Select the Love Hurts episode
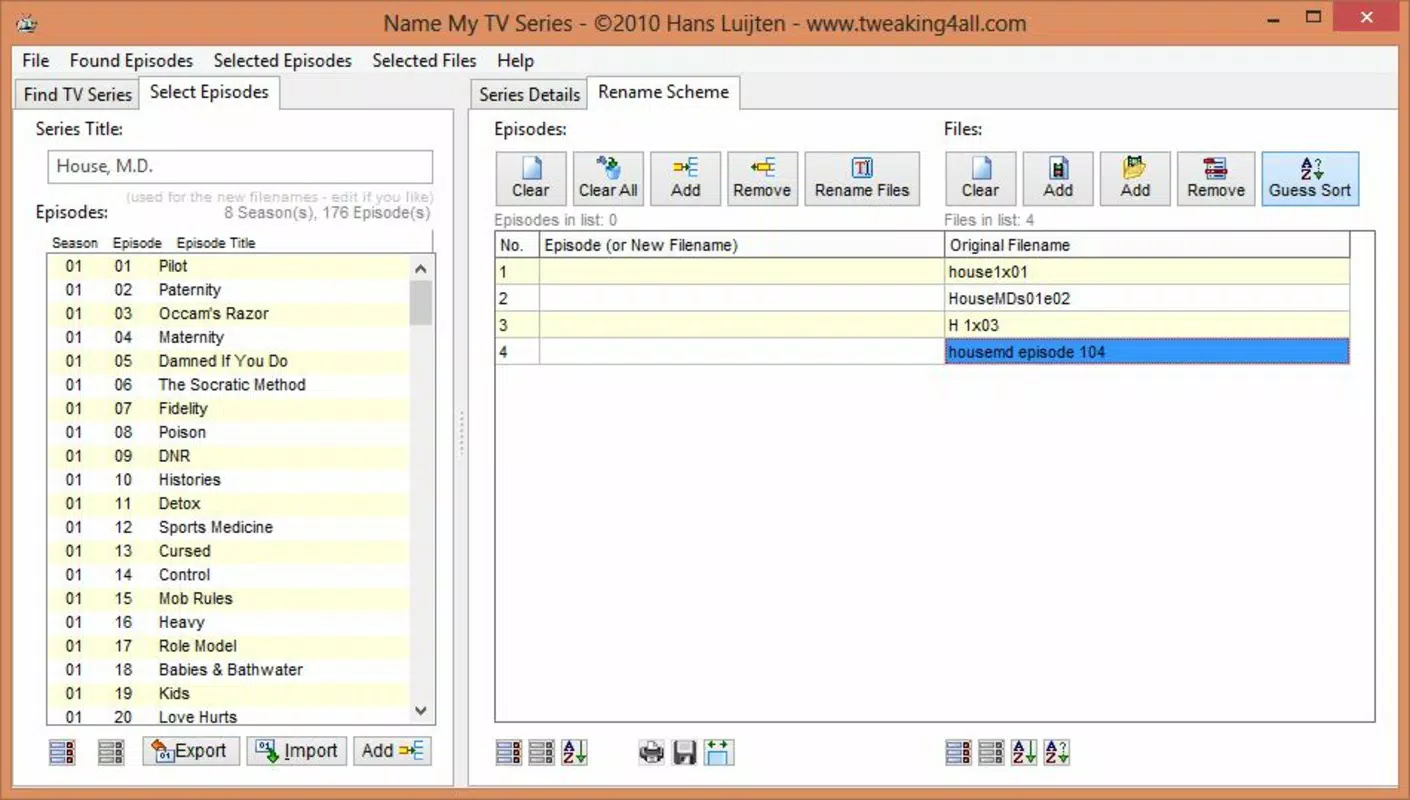Screen dimensions: 1410x800 coord(229,716)
